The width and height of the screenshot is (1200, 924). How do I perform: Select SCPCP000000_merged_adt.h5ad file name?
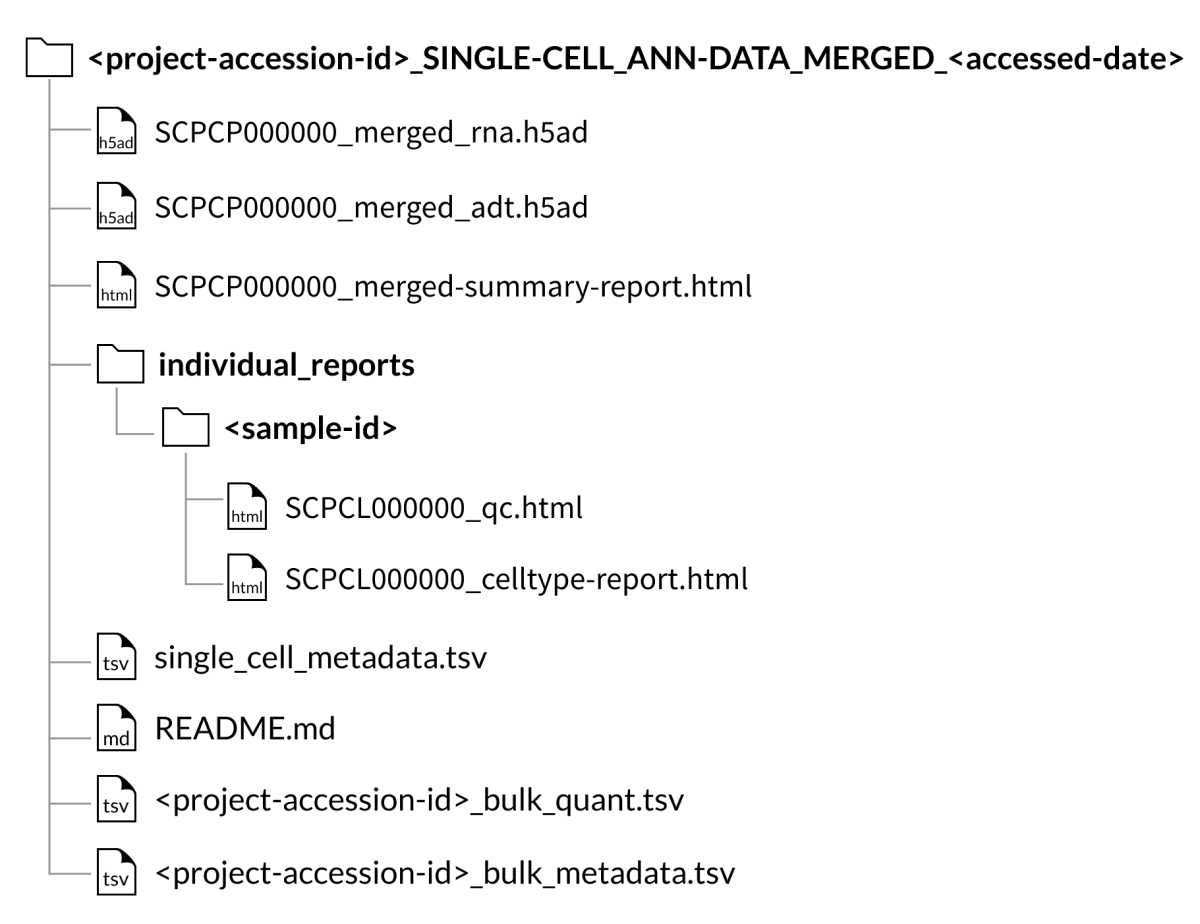(x=371, y=209)
